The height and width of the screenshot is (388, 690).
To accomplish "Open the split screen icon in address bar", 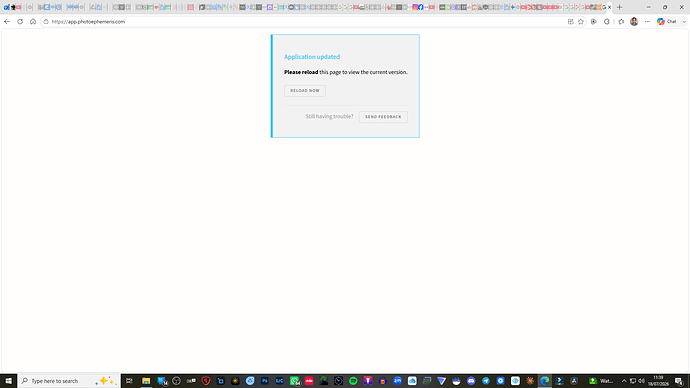I will point(570,22).
